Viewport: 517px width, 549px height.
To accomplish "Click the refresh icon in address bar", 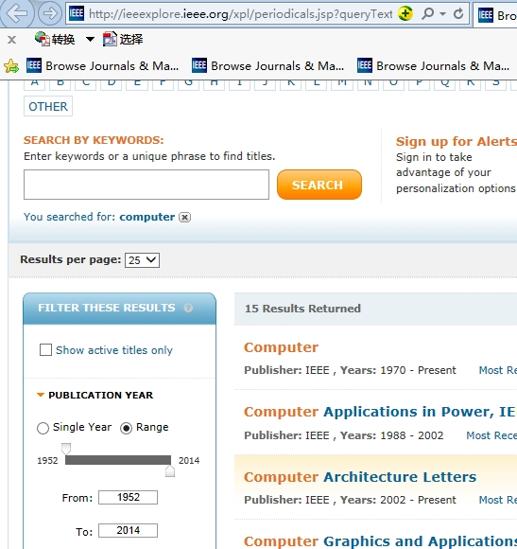I will coord(459,14).
